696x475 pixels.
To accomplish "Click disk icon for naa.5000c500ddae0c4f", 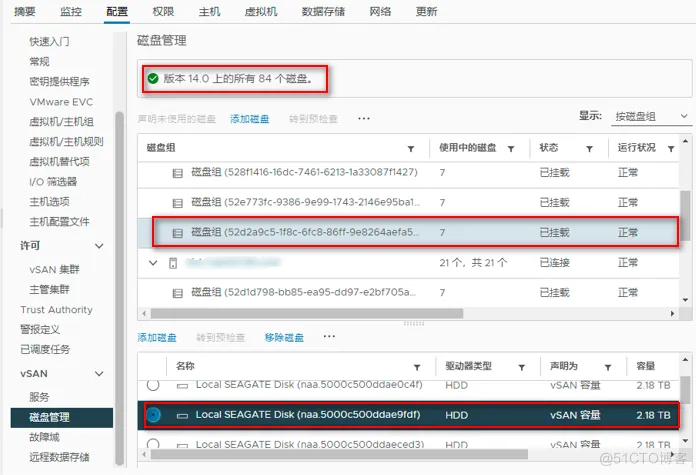I will coord(182,386).
